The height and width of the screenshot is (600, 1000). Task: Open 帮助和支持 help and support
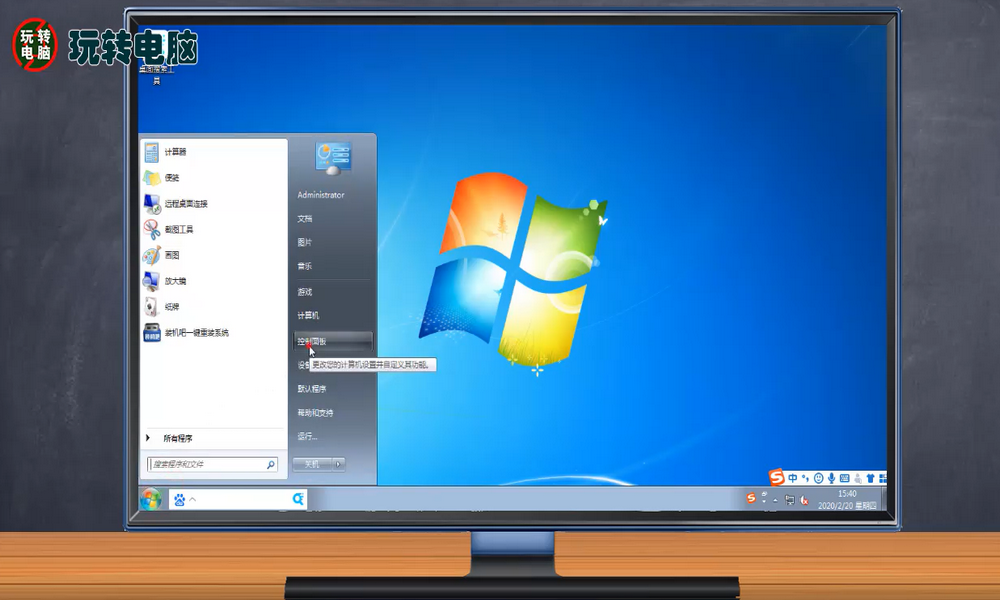(x=315, y=413)
